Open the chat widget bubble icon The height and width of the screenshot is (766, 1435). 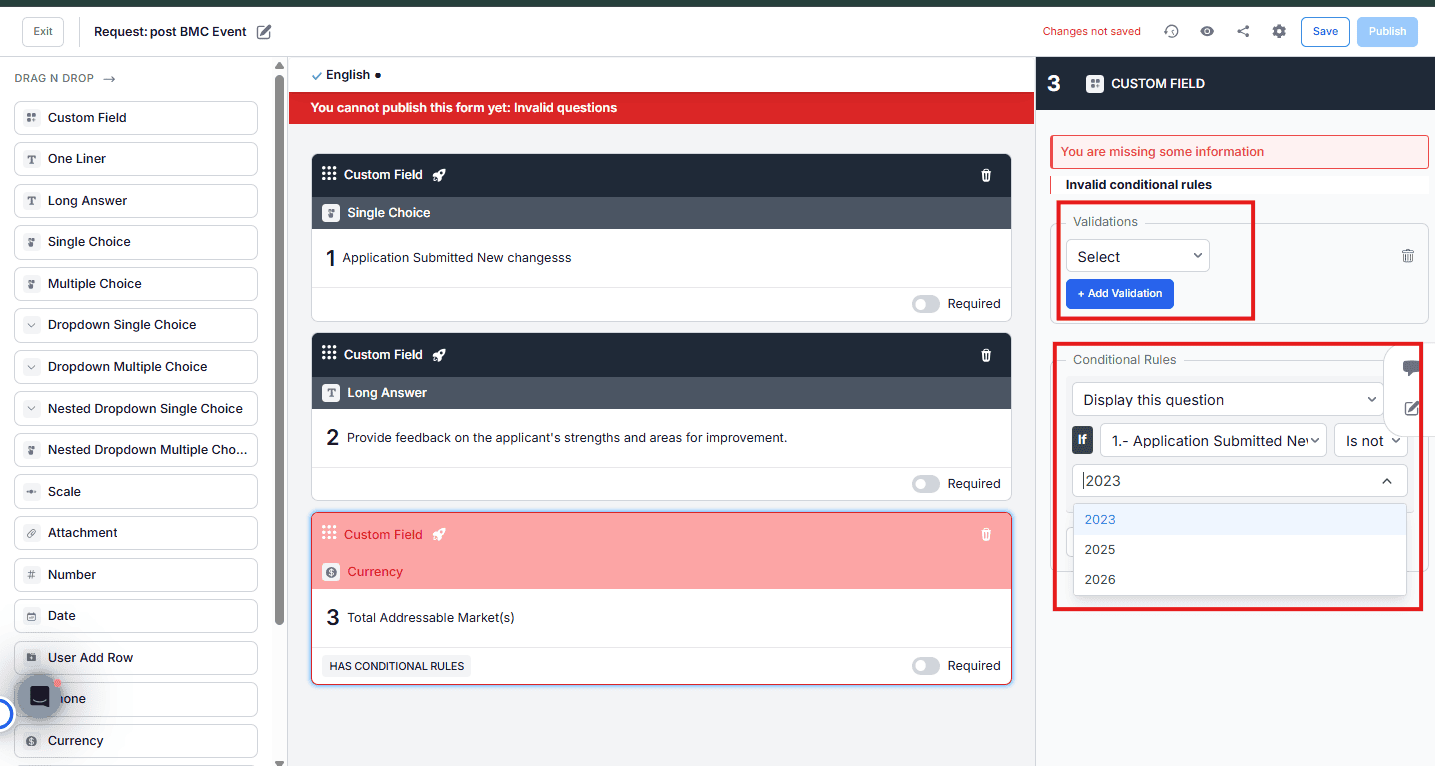pyautogui.click(x=40, y=697)
